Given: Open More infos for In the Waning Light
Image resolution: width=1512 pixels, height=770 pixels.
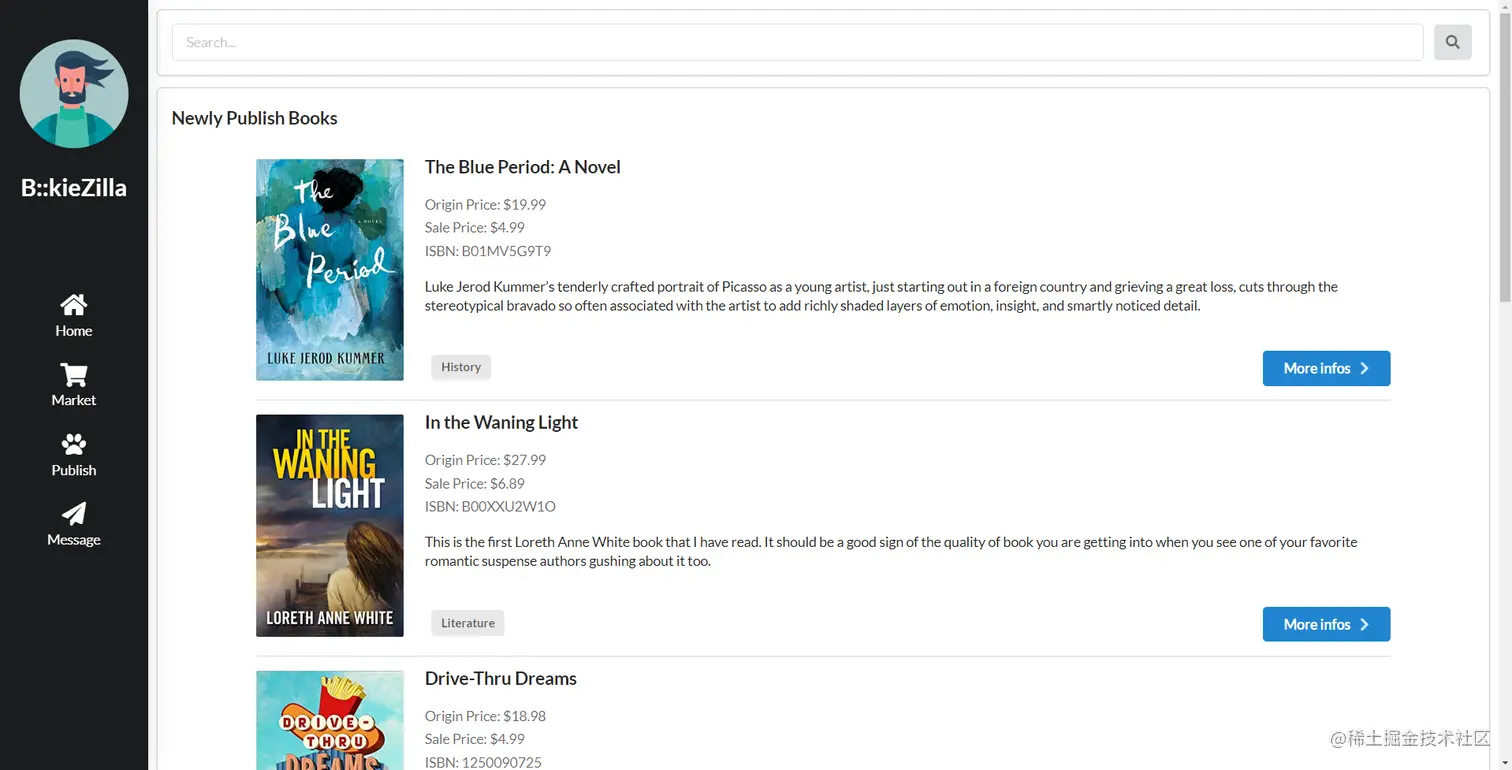Looking at the screenshot, I should [1326, 624].
